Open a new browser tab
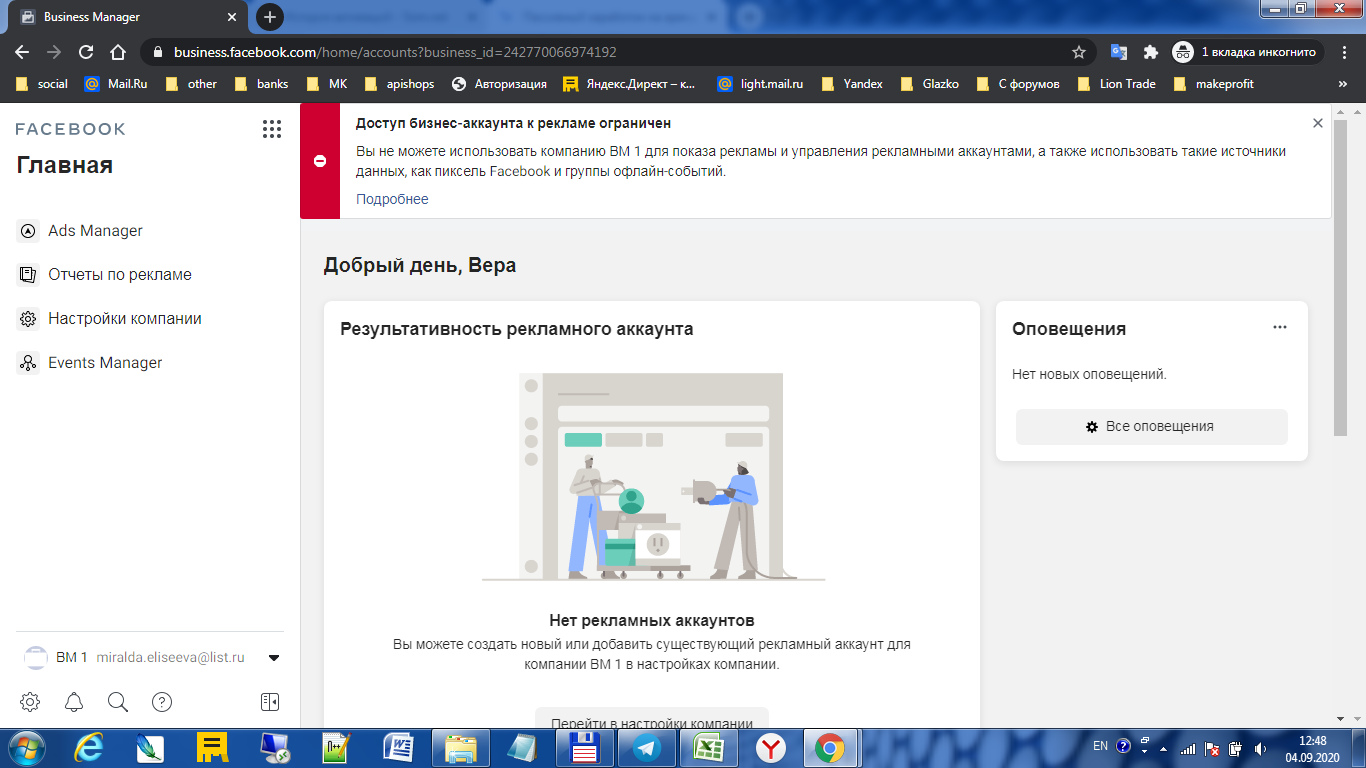This screenshot has width=1366, height=768. (x=270, y=17)
